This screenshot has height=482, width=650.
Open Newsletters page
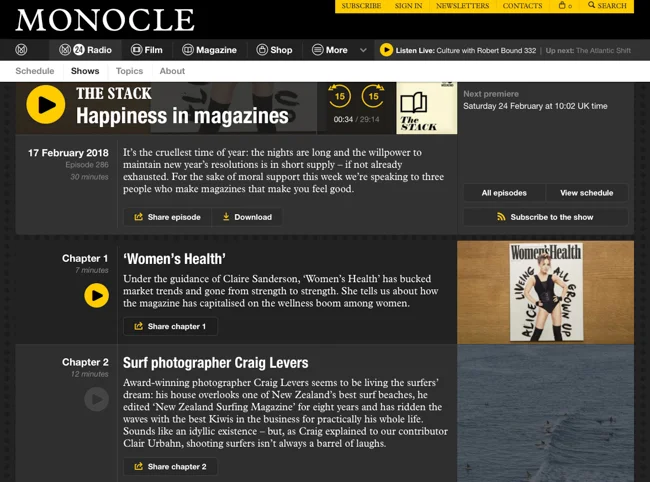click(462, 6)
